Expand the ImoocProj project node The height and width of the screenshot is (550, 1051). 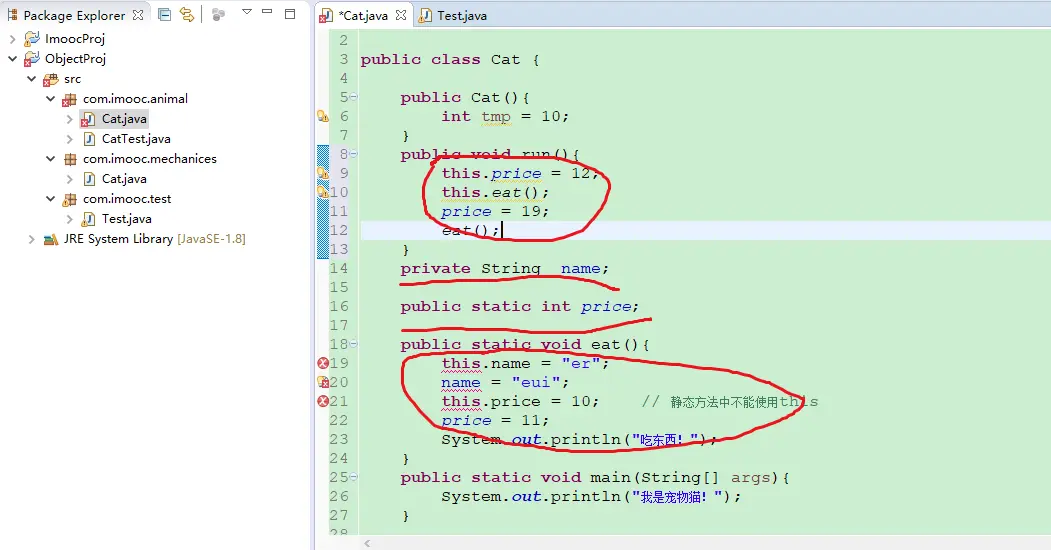12,39
